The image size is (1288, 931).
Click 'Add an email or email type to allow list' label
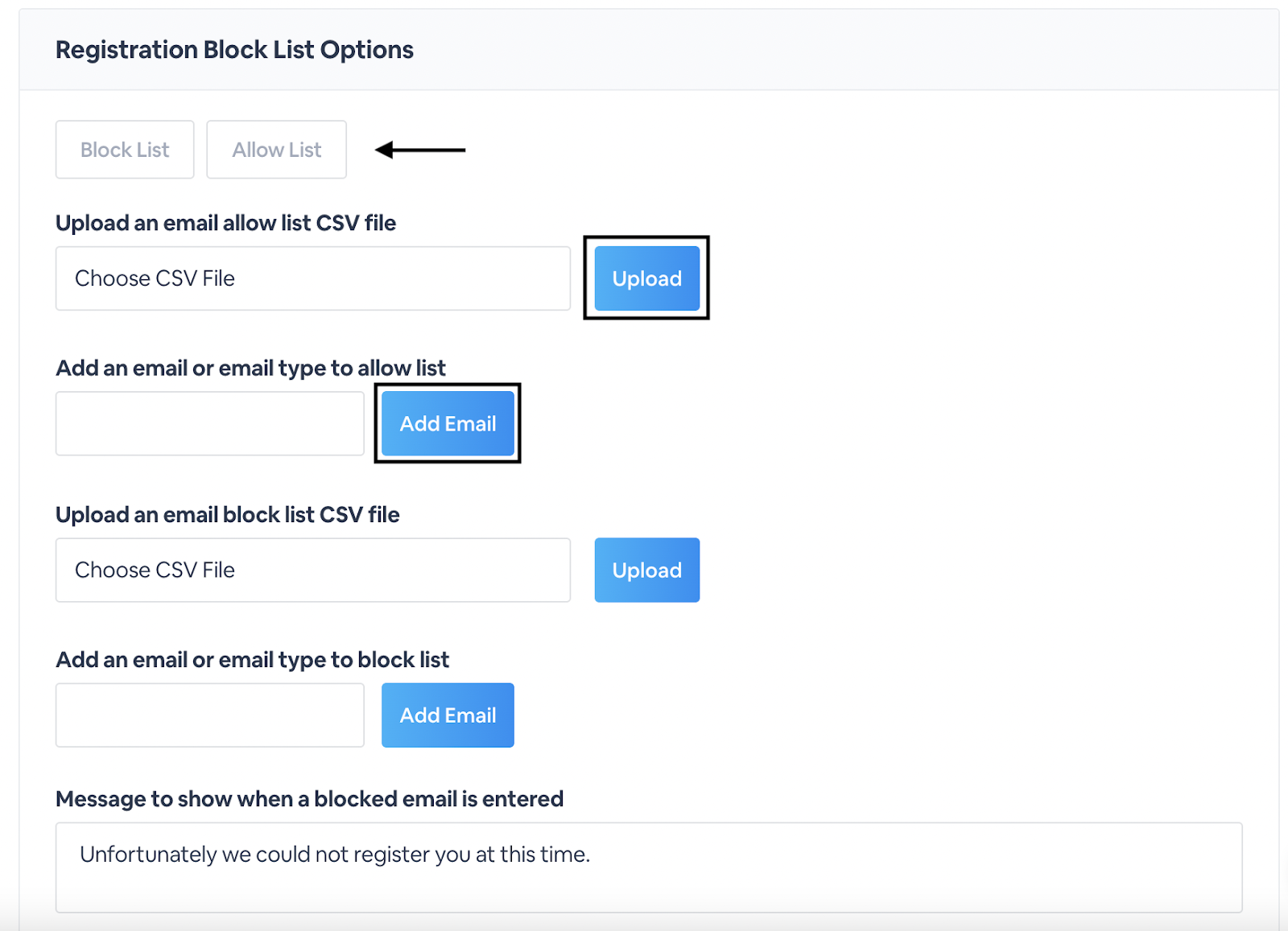(x=250, y=368)
